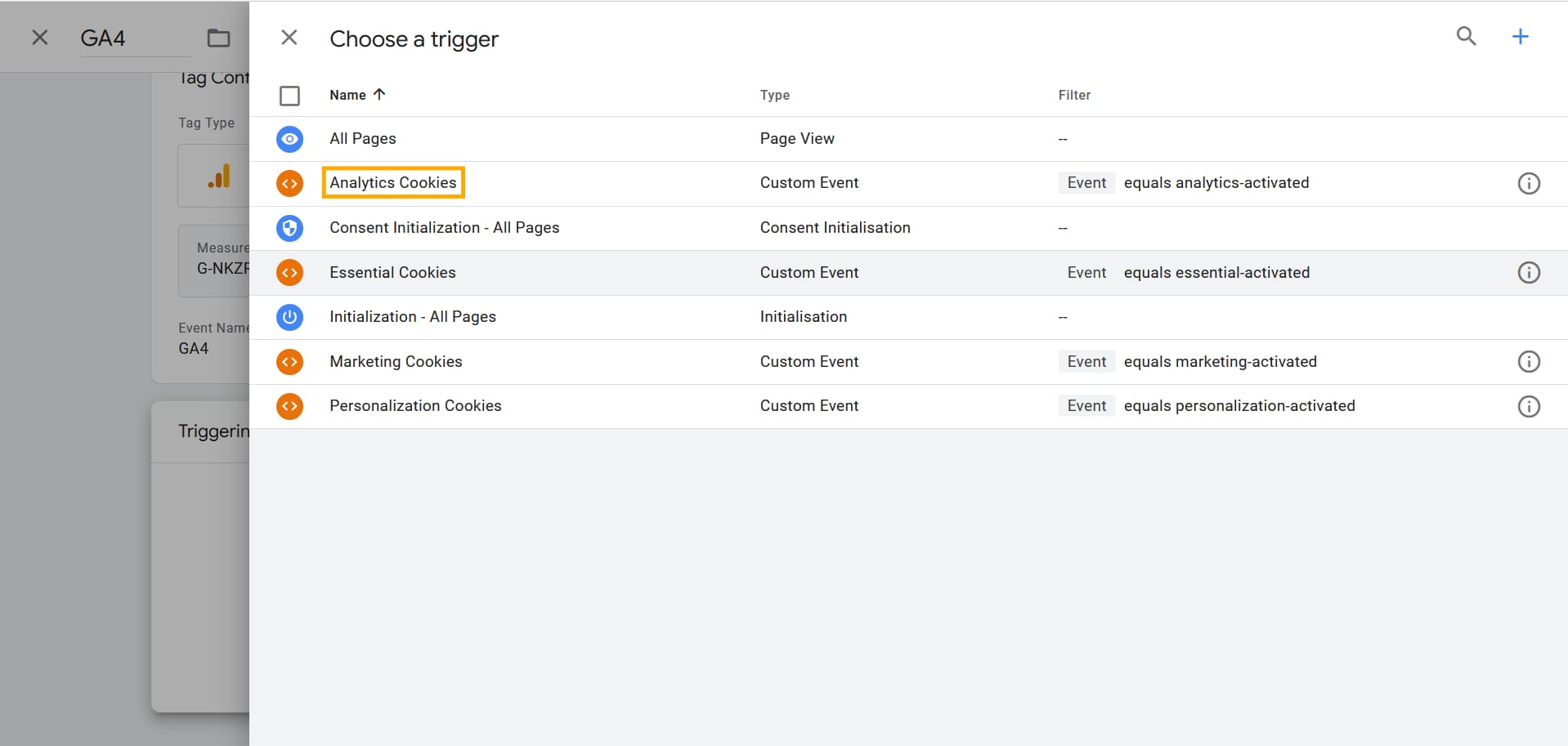This screenshot has width=1568, height=746.
Task: Click Consent Initialization shield icon
Action: point(289,228)
